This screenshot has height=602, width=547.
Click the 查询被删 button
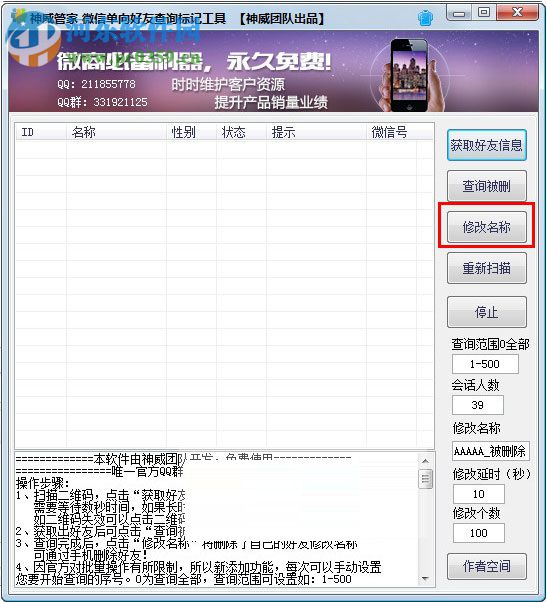(486, 186)
